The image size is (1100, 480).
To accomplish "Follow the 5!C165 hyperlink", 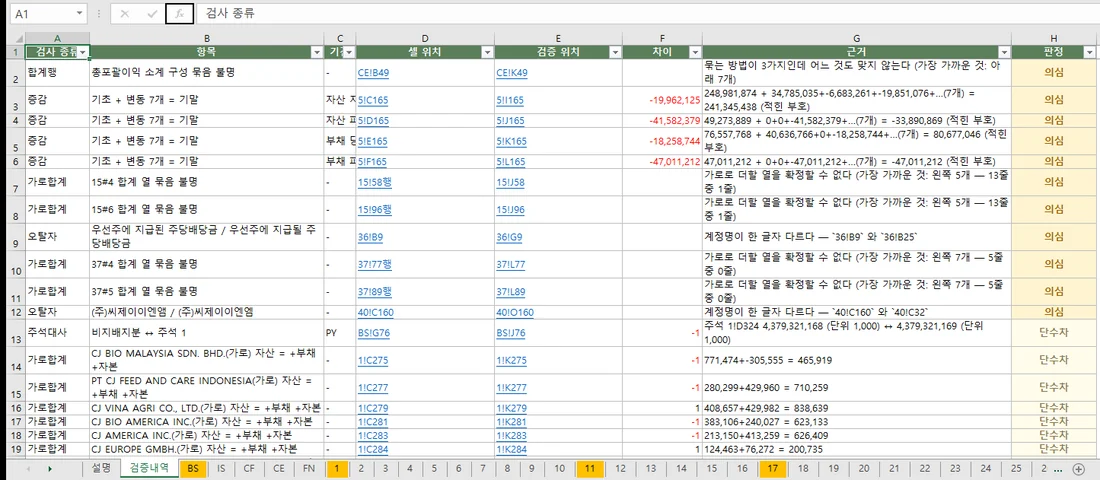I will tap(373, 100).
